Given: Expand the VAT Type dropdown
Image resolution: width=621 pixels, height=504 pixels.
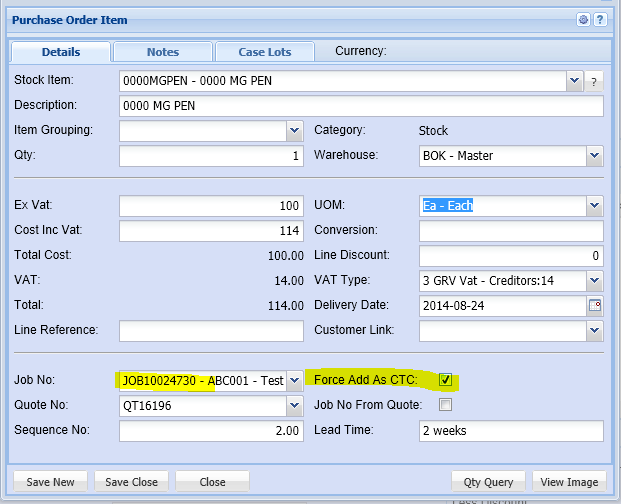Looking at the screenshot, I should pyautogui.click(x=594, y=281).
